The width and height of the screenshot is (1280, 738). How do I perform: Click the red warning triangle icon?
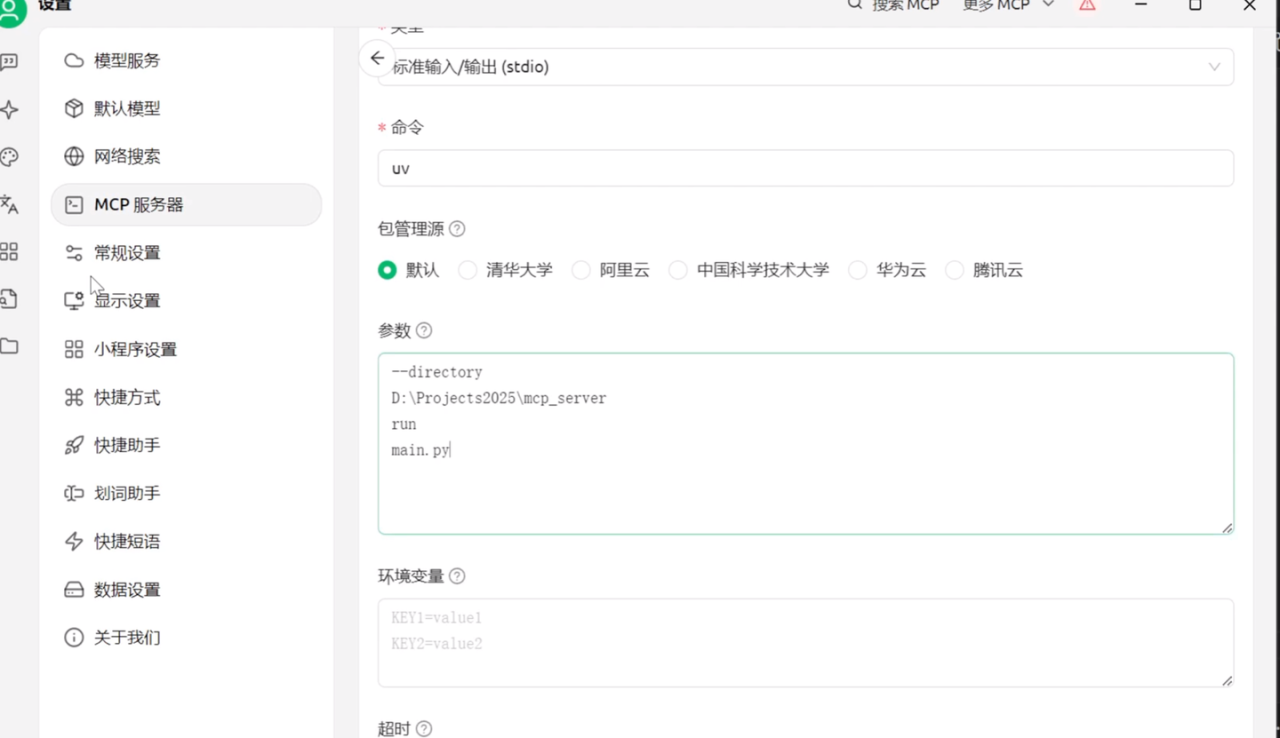point(1087,5)
